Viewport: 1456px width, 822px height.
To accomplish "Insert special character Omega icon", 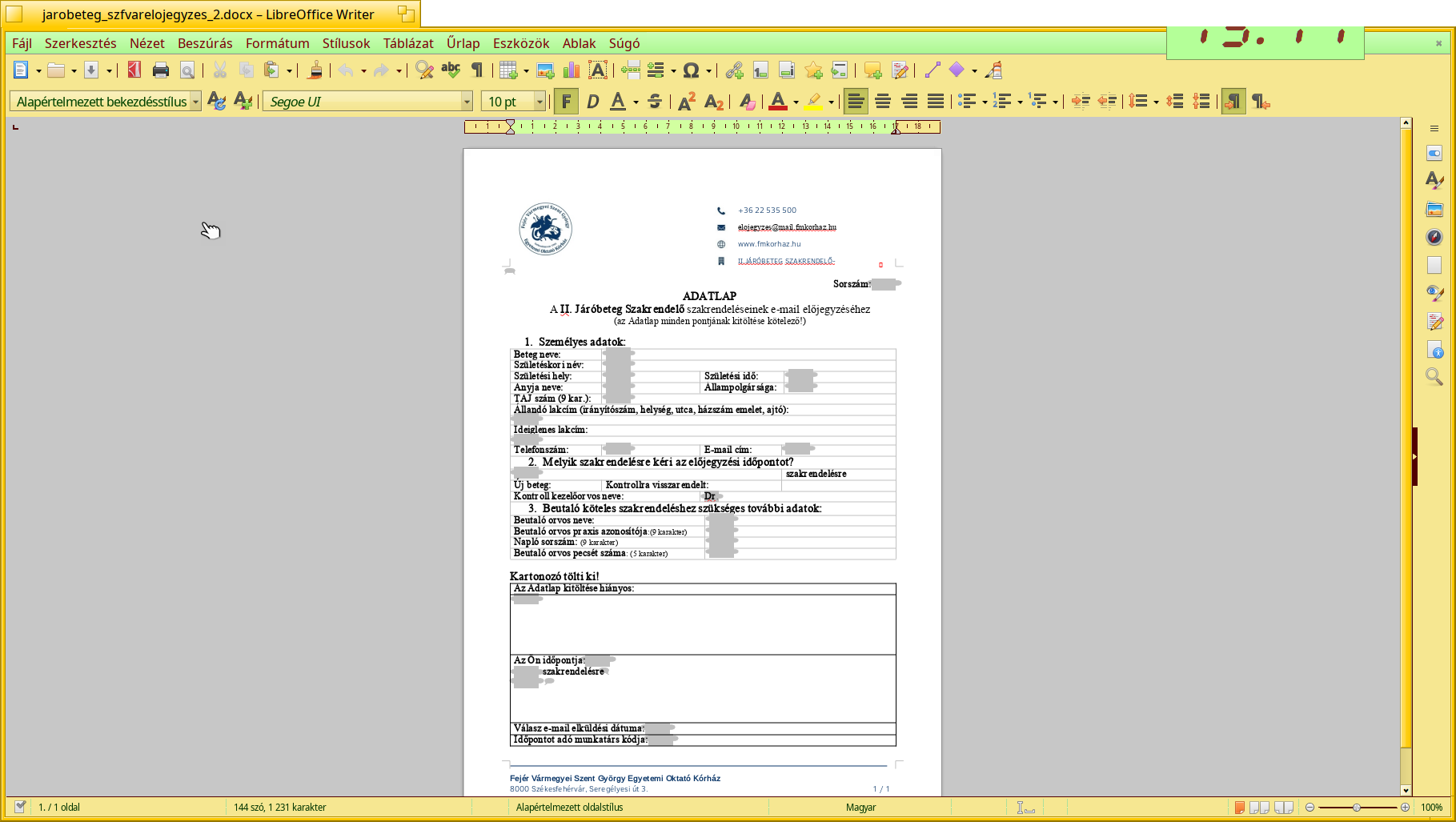I will [x=692, y=70].
